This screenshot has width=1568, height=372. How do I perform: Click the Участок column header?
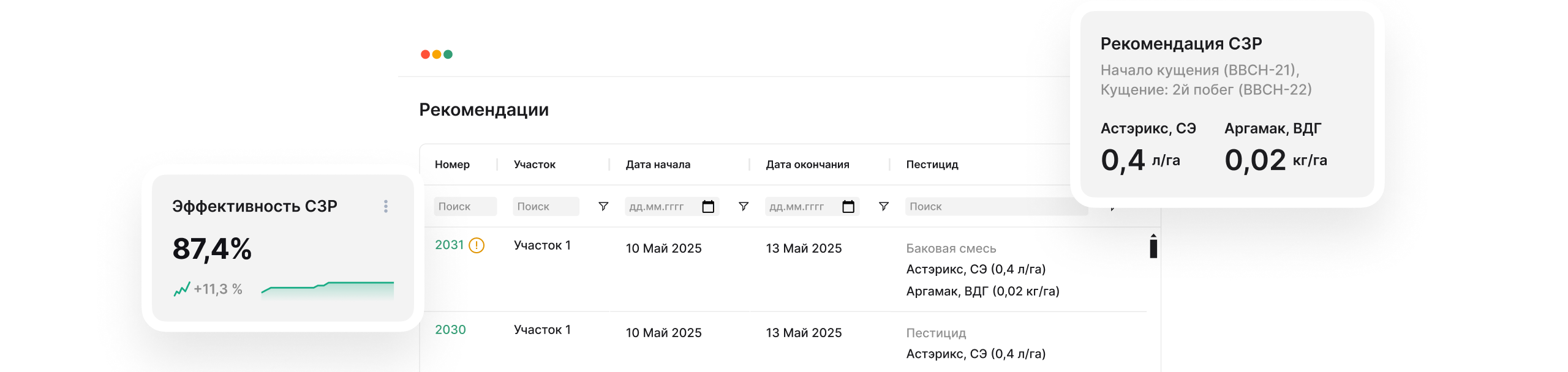[x=535, y=165]
